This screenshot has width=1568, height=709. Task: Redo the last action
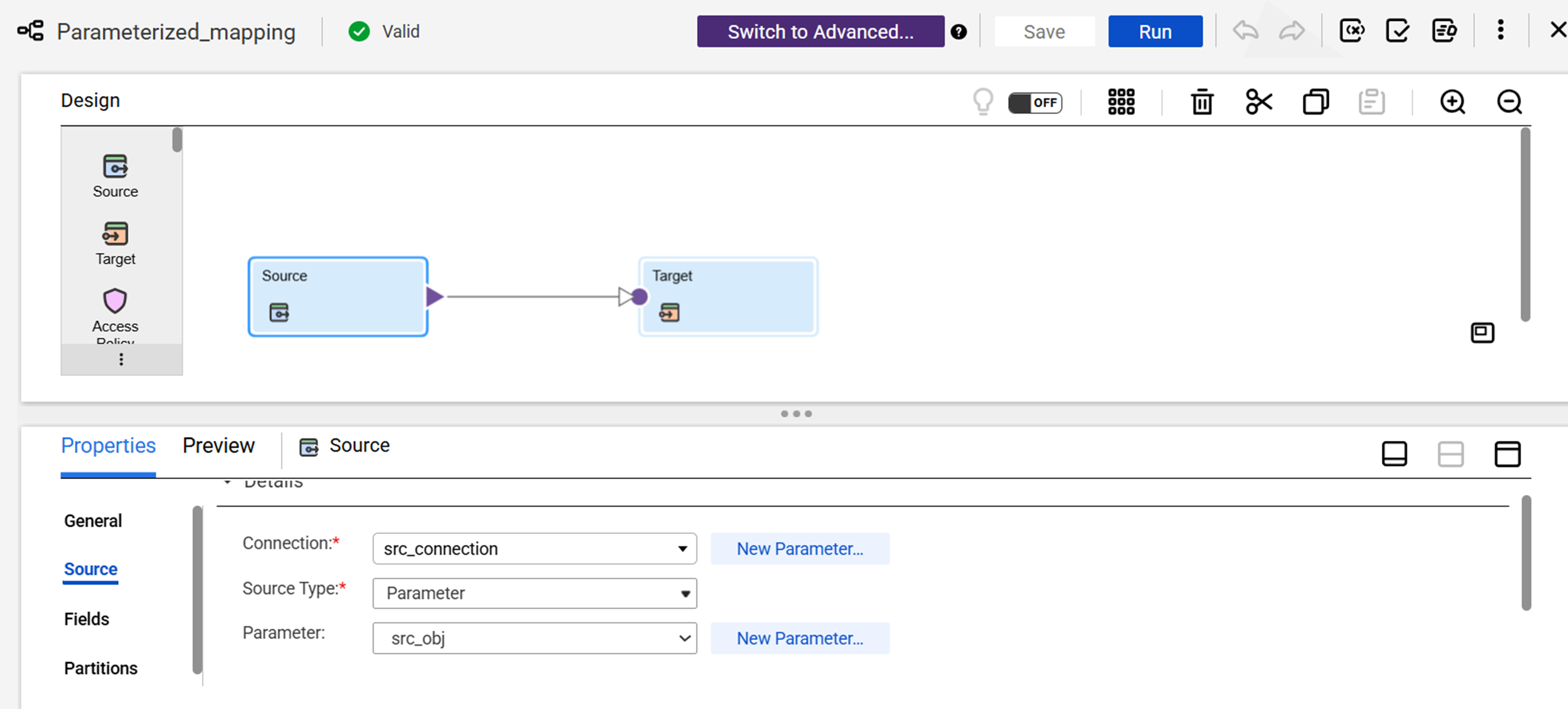(1292, 30)
